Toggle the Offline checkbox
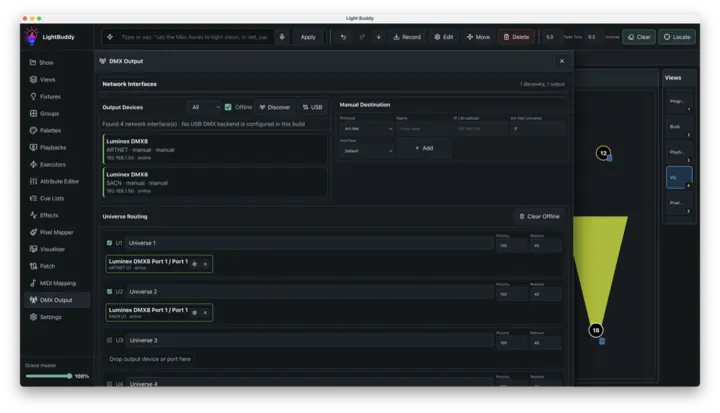Image resolution: width=720 pixels, height=413 pixels. tap(228, 107)
